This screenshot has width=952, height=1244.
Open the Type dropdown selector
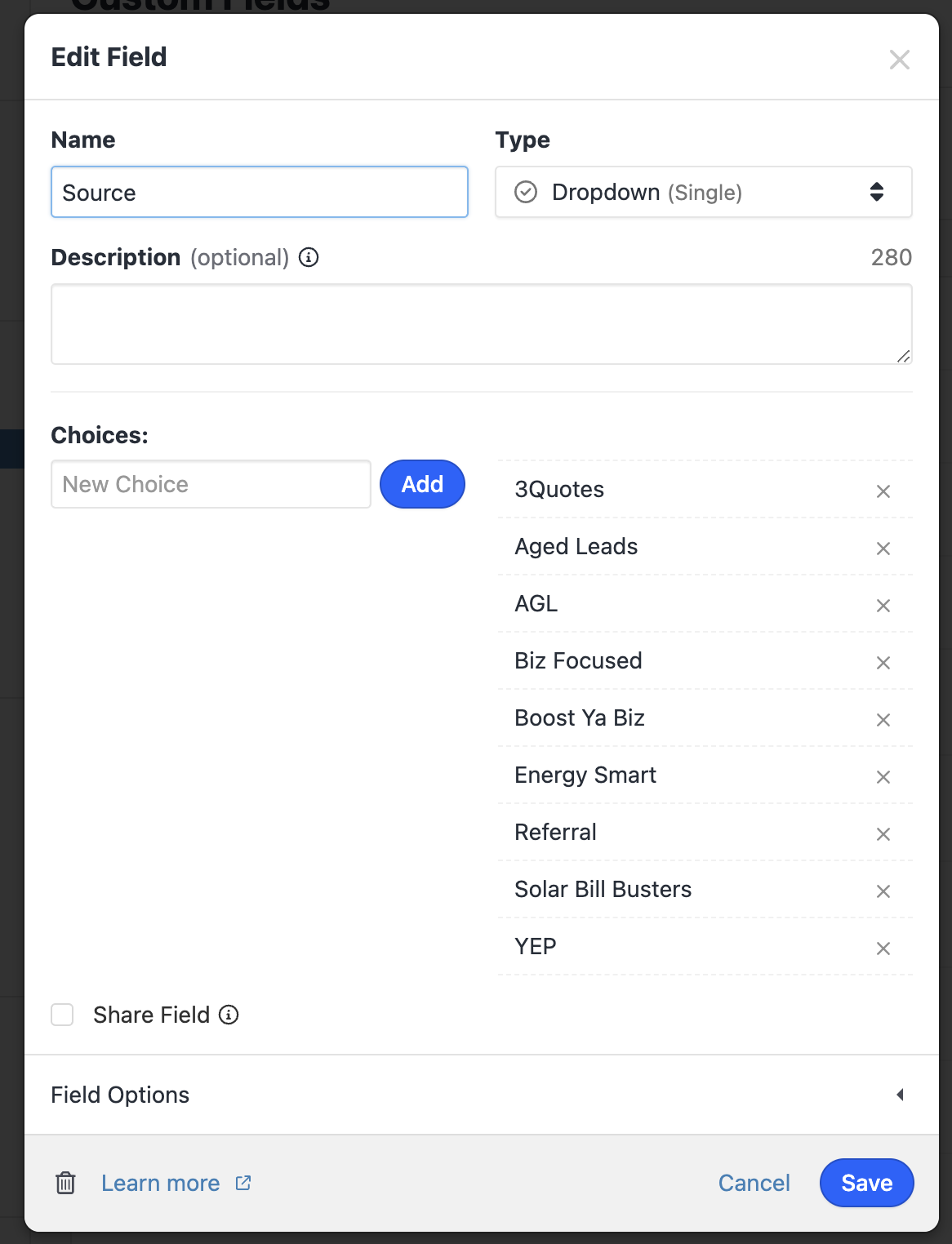[703, 193]
